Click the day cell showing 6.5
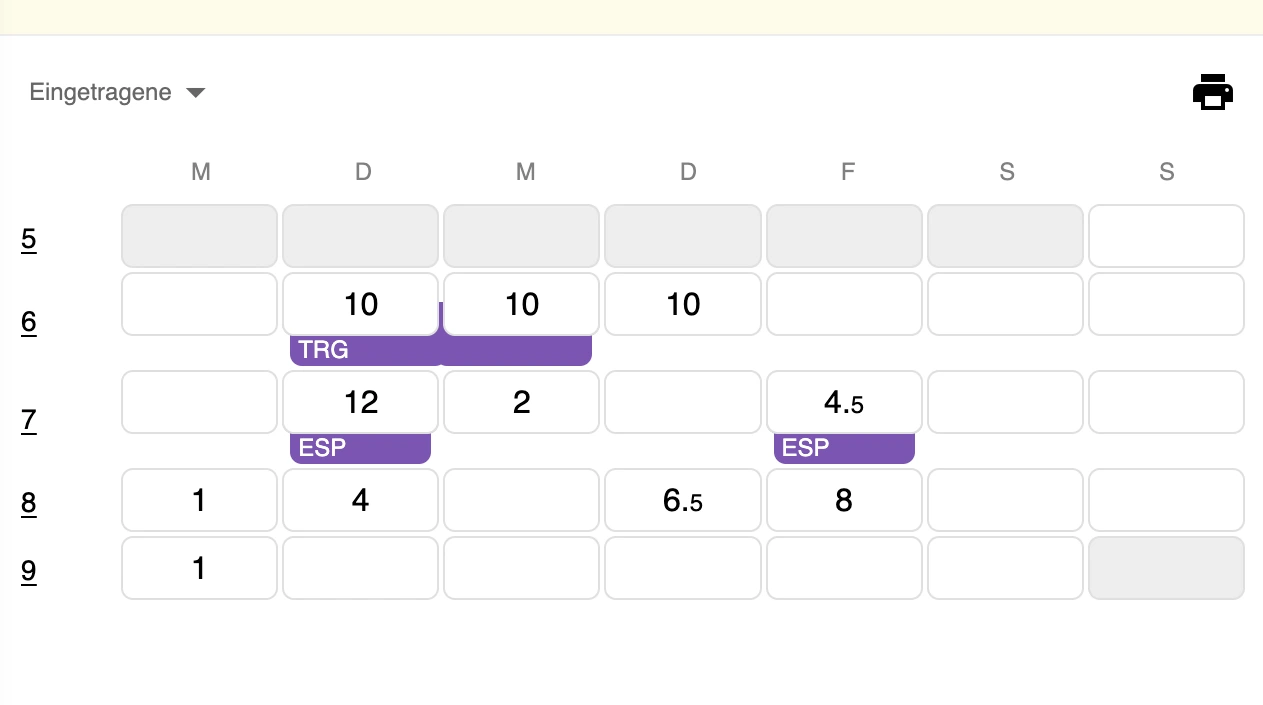Image resolution: width=1263 pixels, height=705 pixels. tap(683, 500)
